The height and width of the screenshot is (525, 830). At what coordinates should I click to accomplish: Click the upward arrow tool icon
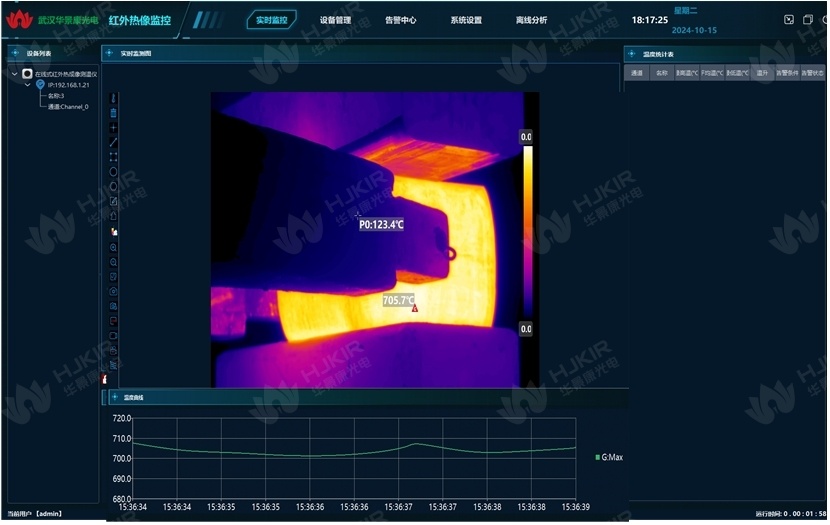point(113,216)
